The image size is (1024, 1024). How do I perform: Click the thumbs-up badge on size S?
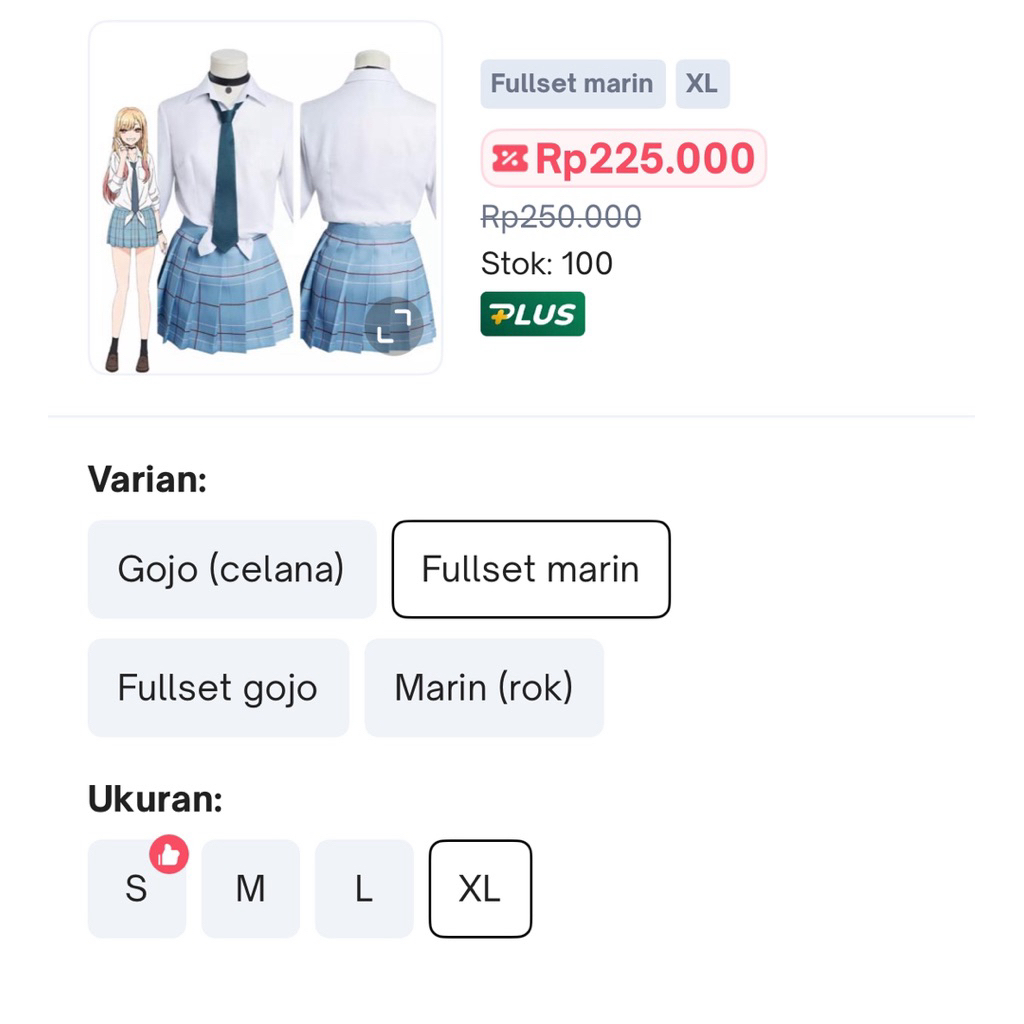tap(169, 853)
